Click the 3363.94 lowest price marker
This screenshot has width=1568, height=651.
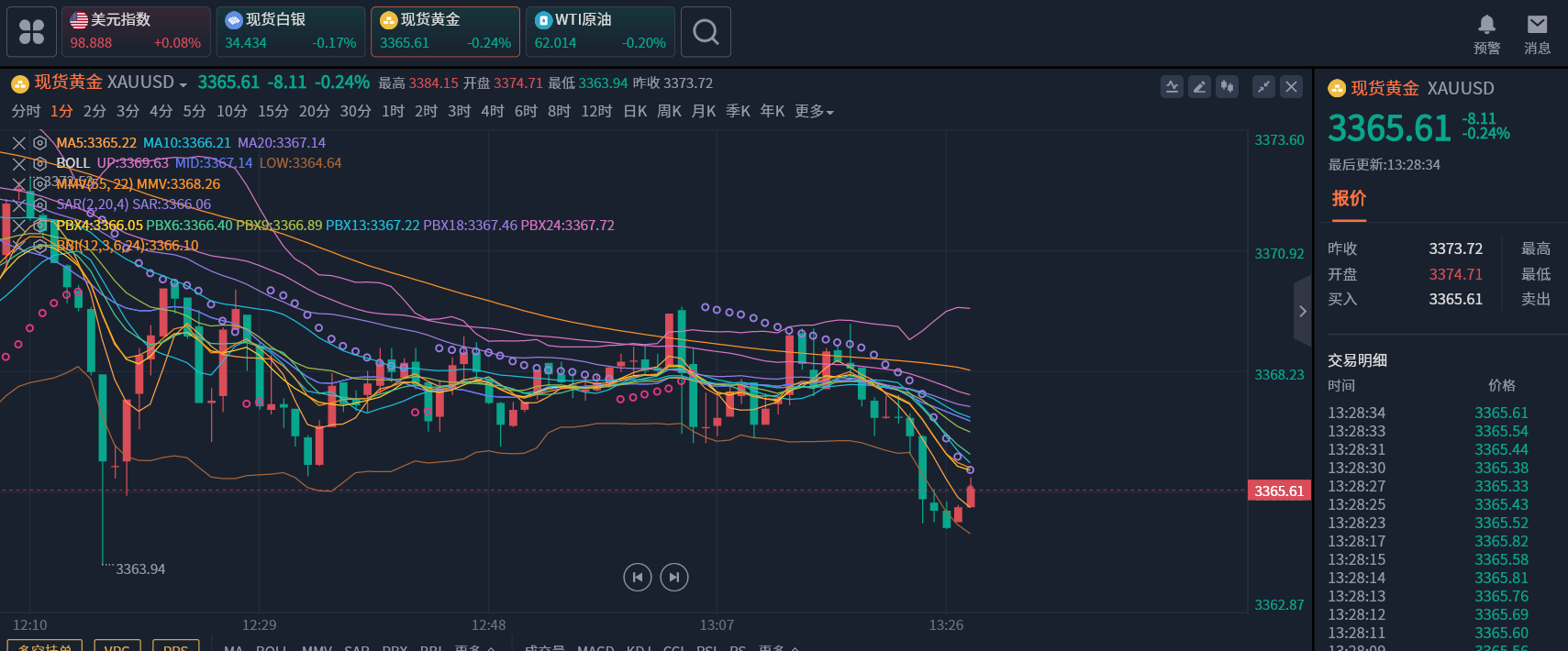pos(140,569)
